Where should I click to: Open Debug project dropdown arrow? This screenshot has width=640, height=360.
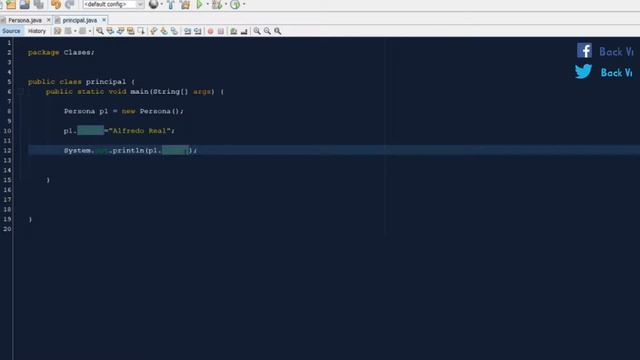click(226, 4)
